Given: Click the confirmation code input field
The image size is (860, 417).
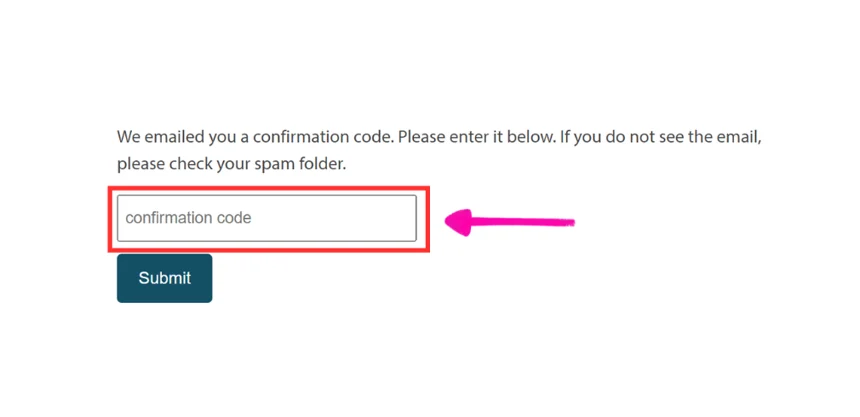Looking at the screenshot, I should click(x=267, y=218).
